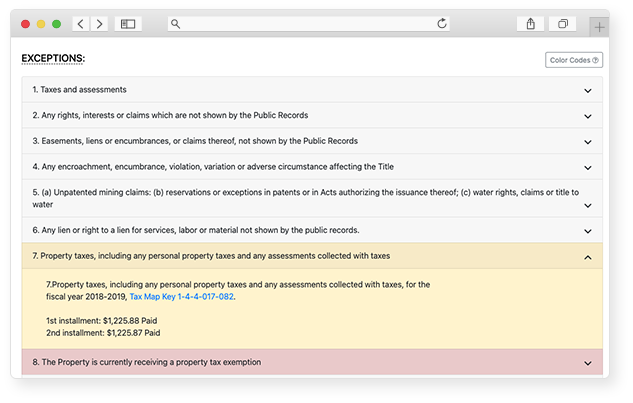Open the Share icon in toolbar
The height and width of the screenshot is (403, 633).
(x=530, y=24)
